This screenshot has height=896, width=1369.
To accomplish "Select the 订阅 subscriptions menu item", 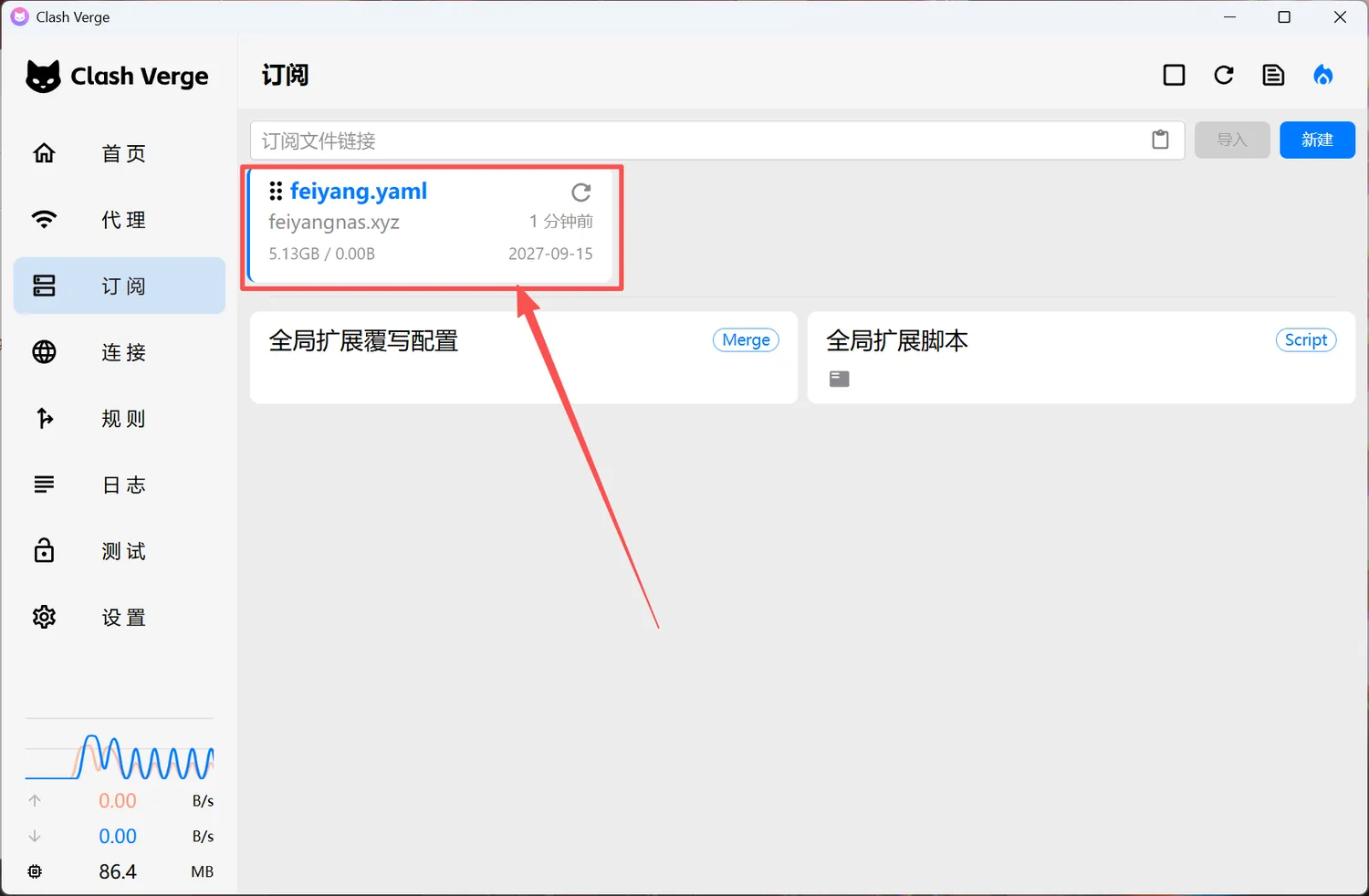I will (x=120, y=286).
